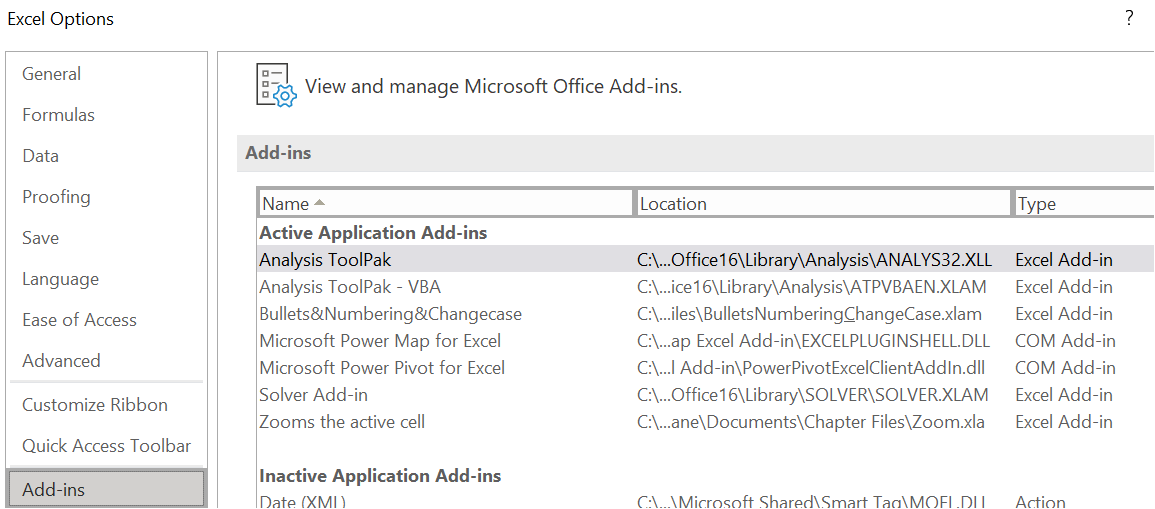This screenshot has height=509, width=1155.
Task: Open the Proofing options category
Action: coord(56,197)
